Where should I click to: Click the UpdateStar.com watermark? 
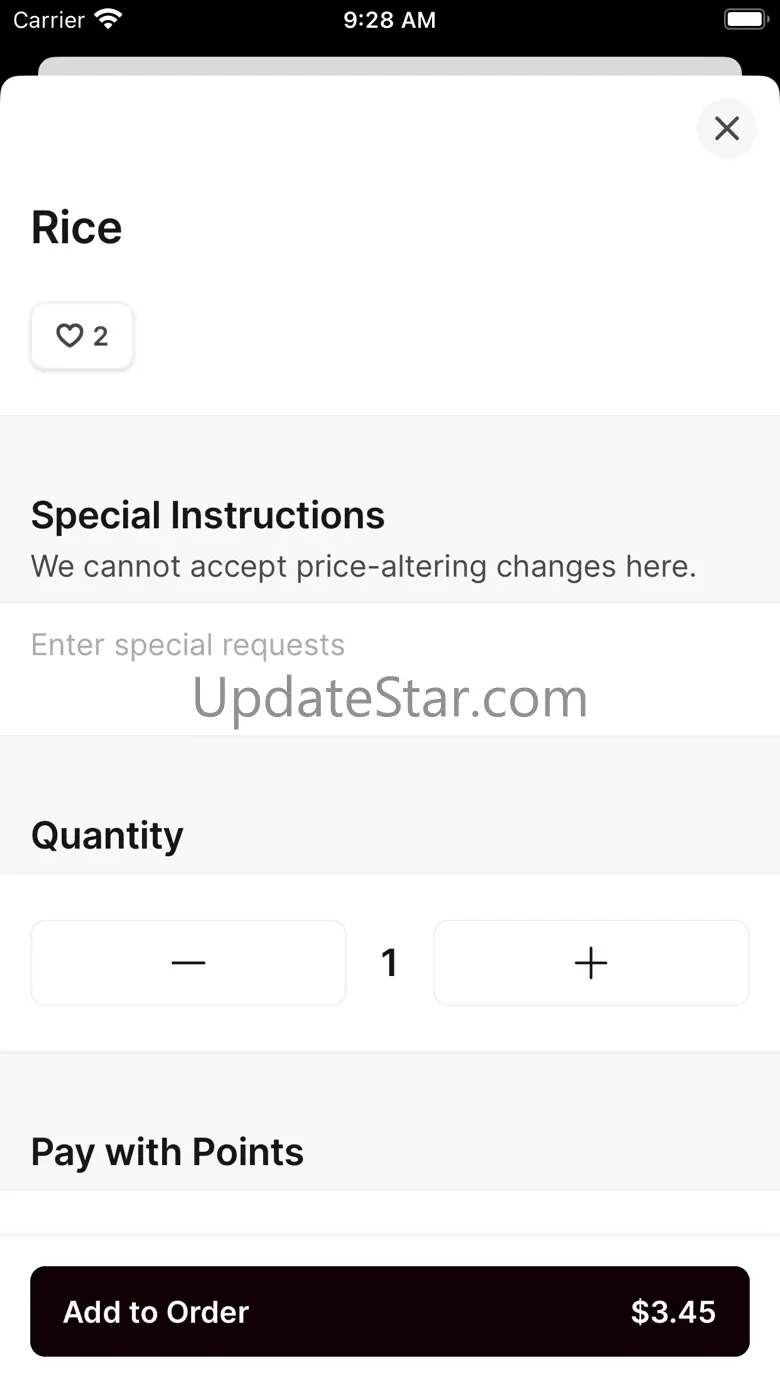coord(390,698)
